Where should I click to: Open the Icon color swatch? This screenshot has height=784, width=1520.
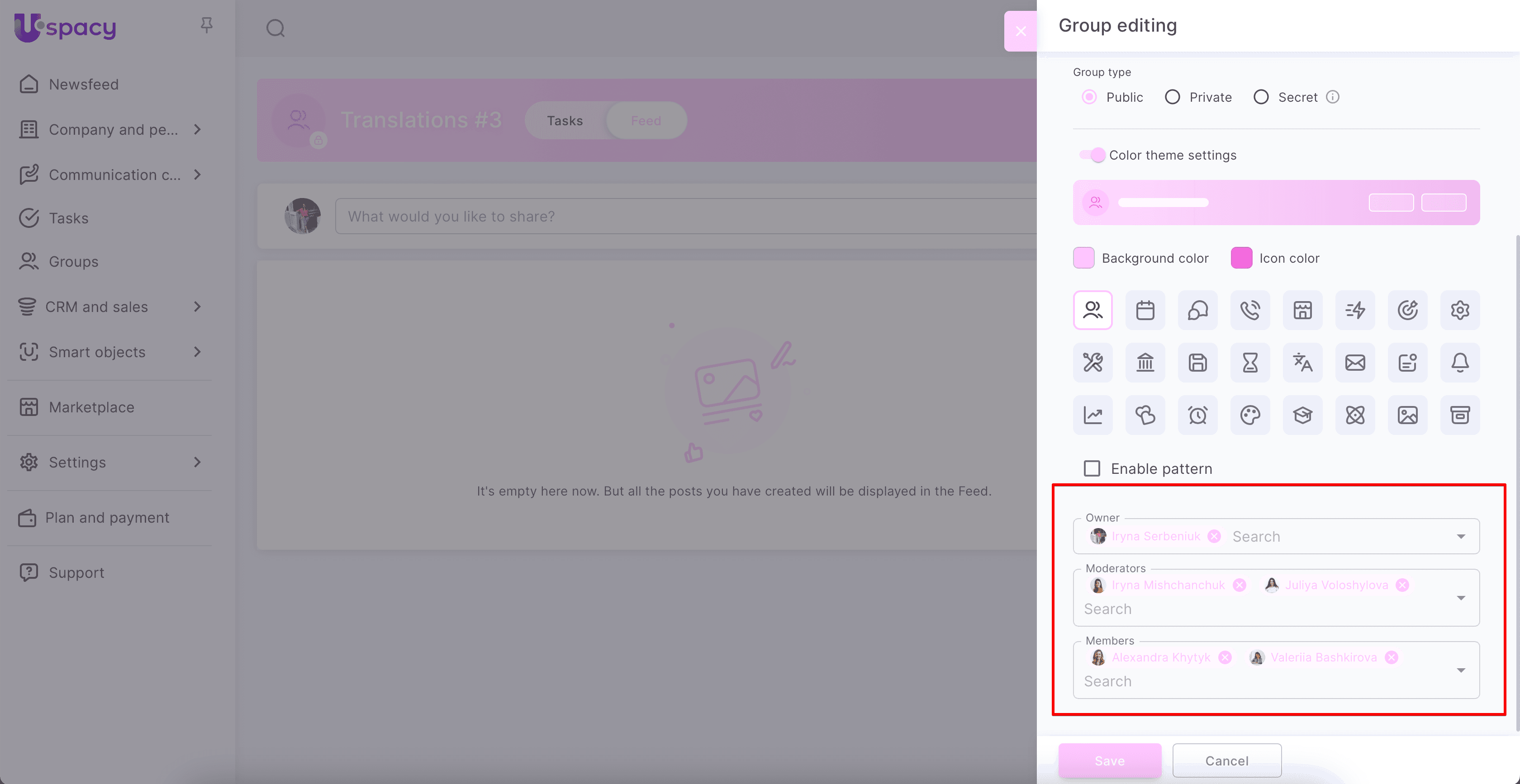click(1241, 258)
